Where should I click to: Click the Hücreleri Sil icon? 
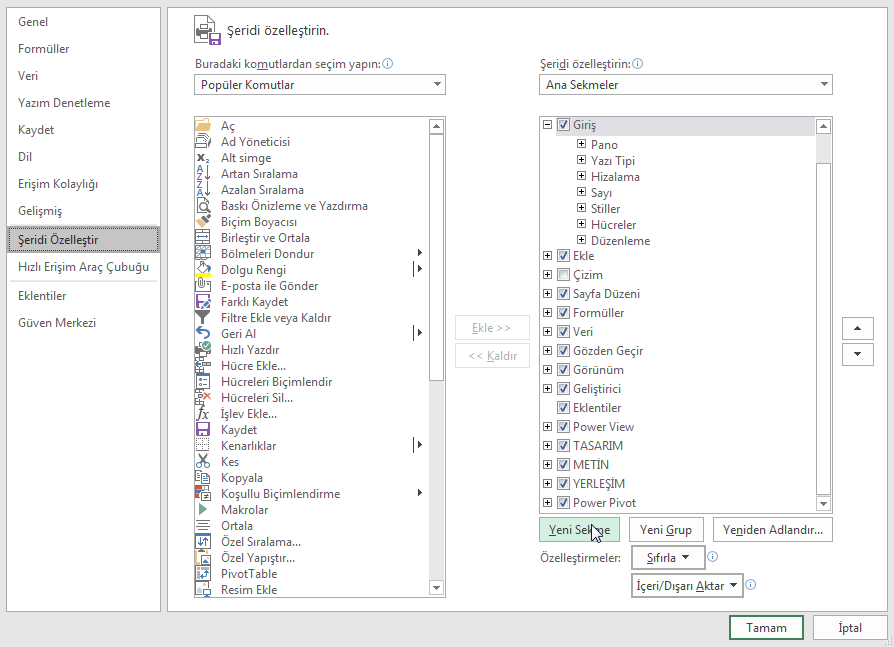point(203,397)
